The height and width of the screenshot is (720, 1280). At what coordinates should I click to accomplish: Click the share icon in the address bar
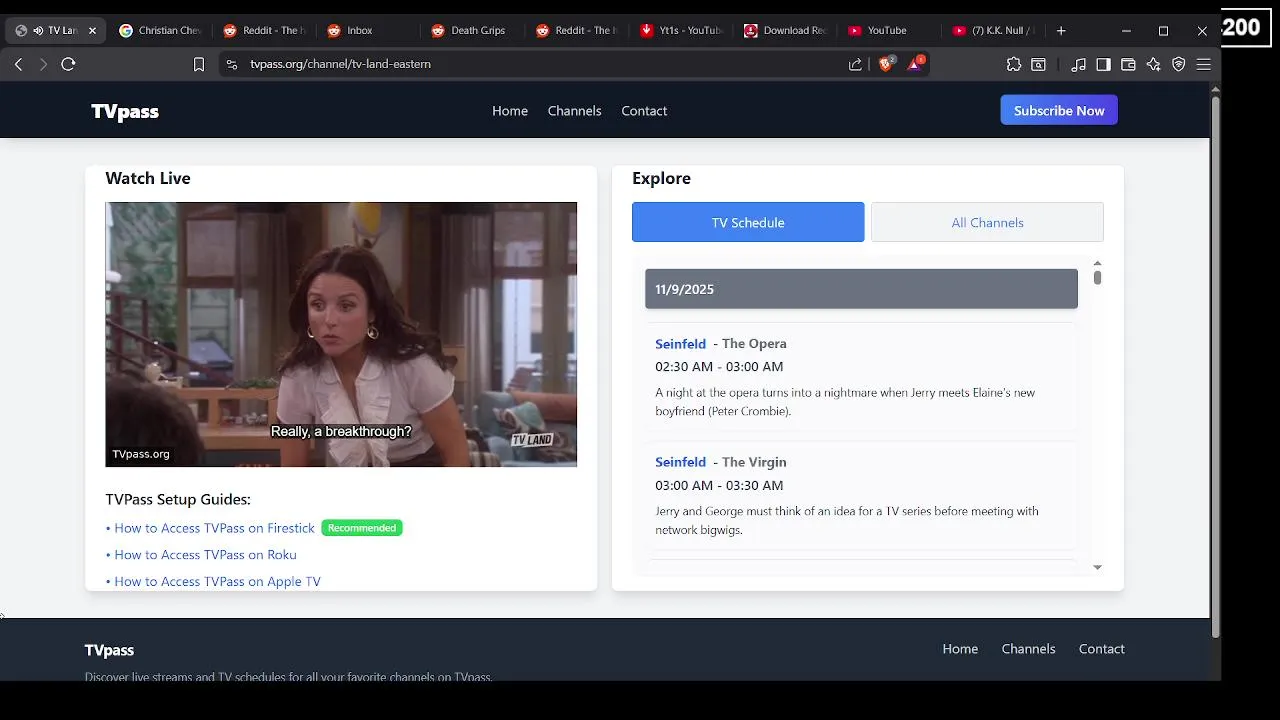pyautogui.click(x=855, y=64)
